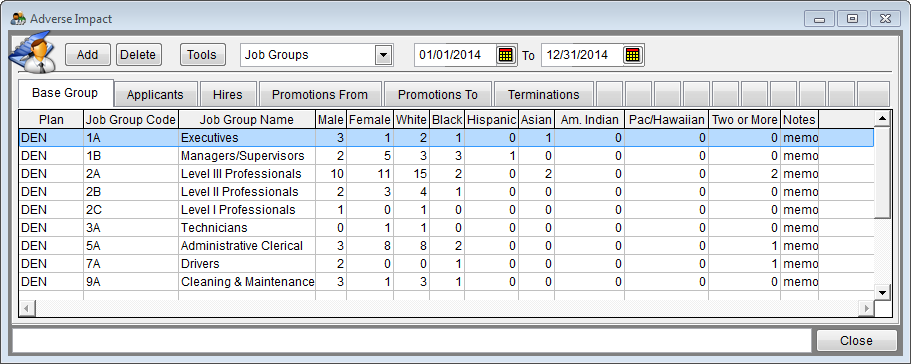This screenshot has width=911, height=364.
Task: Click the 12/31/2014 end date field
Action: [583, 55]
